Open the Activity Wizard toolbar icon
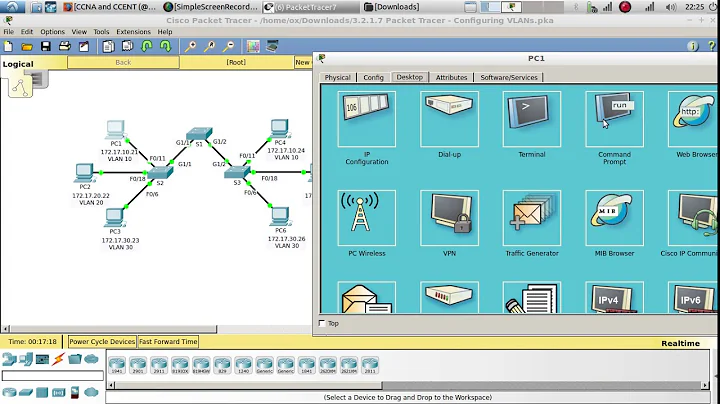The image size is (720, 404). (x=84, y=46)
